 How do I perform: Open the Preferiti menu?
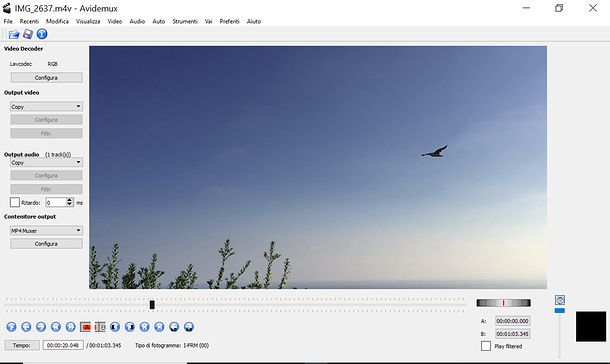(x=230, y=21)
